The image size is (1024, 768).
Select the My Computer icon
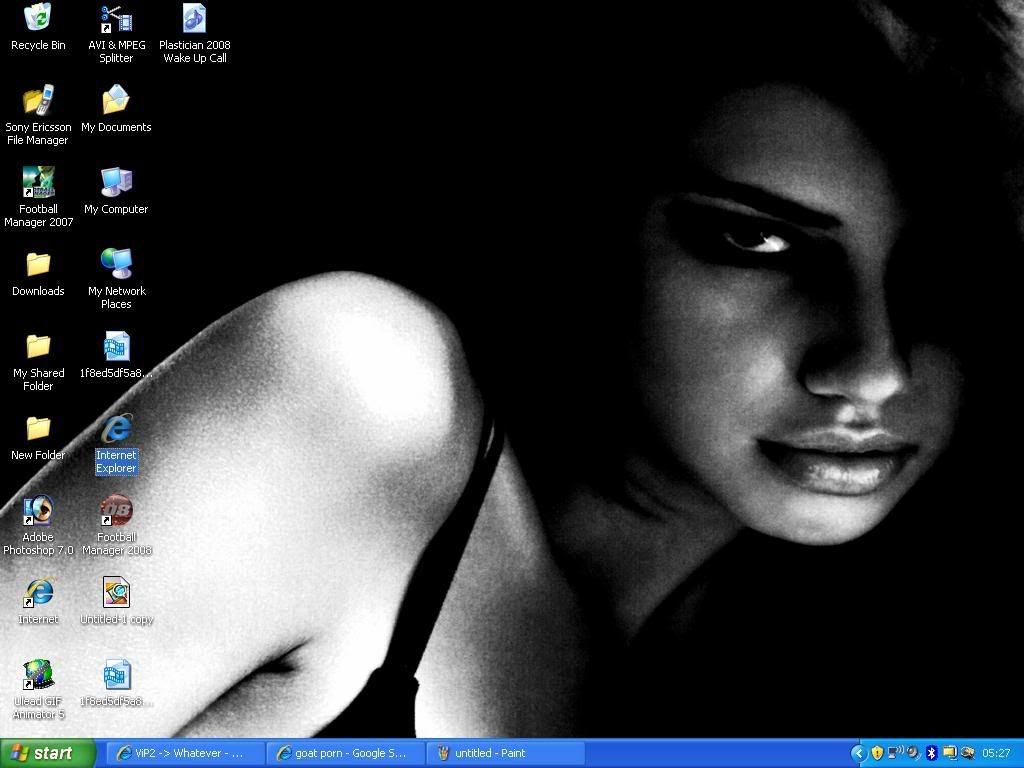pos(116,191)
